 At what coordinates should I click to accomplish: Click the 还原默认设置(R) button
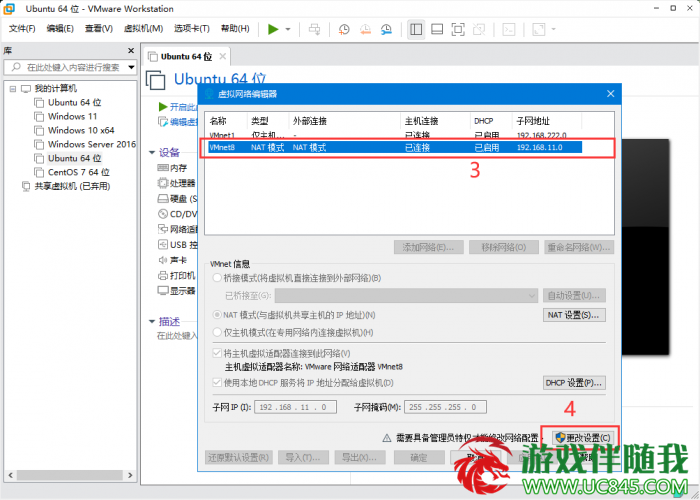239,457
